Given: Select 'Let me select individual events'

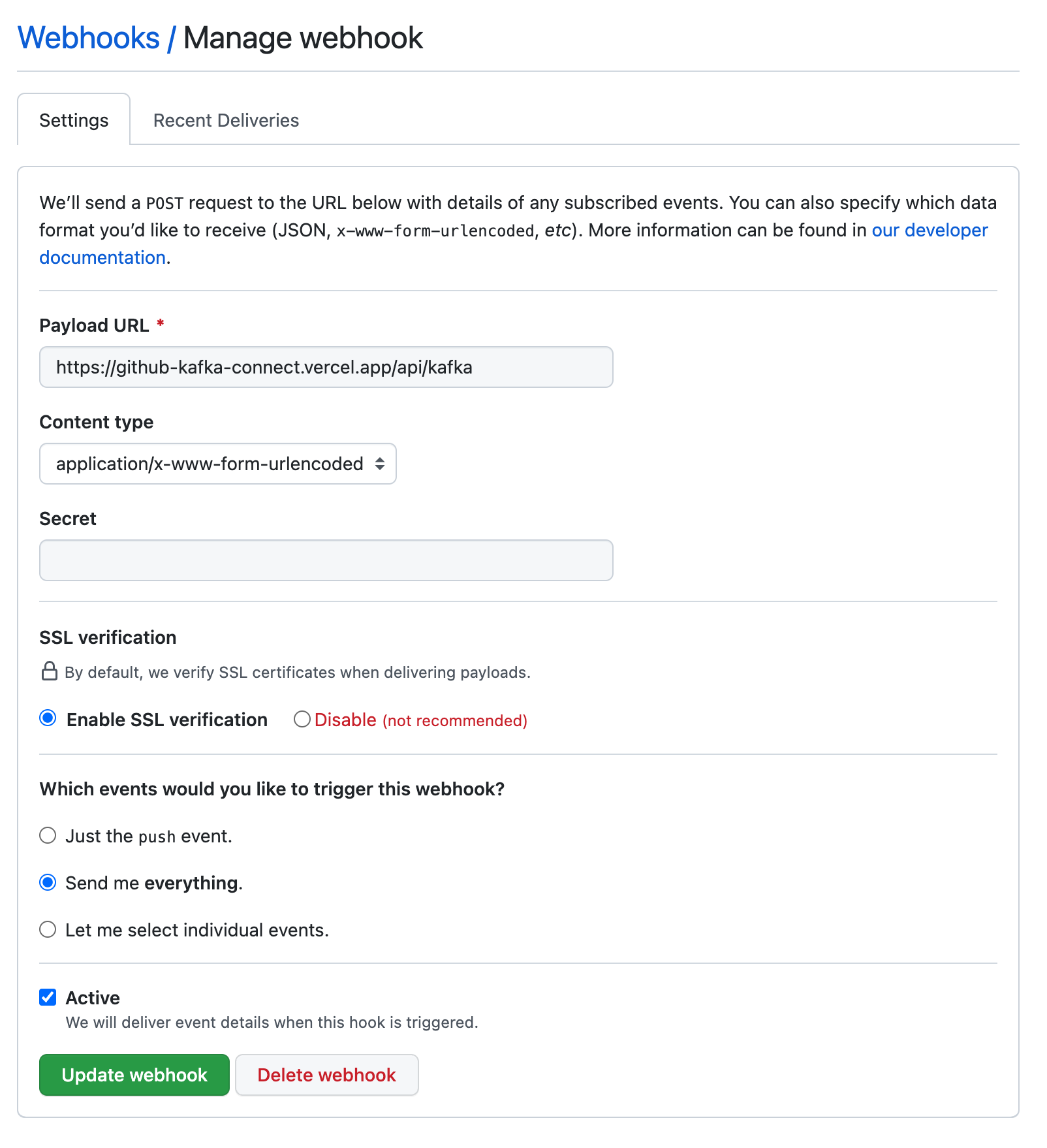Looking at the screenshot, I should (47, 929).
